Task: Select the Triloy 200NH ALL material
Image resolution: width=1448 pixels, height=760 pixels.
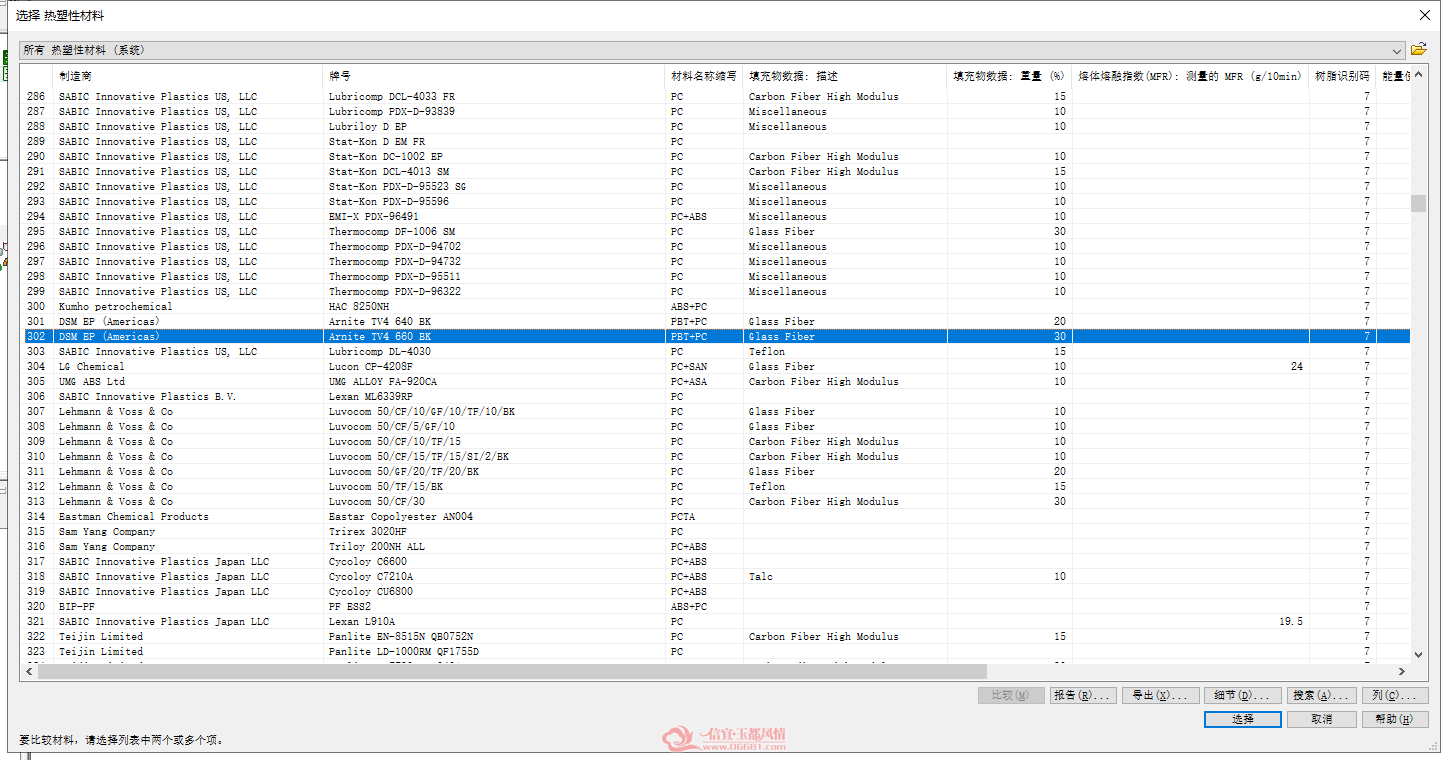Action: (x=377, y=546)
